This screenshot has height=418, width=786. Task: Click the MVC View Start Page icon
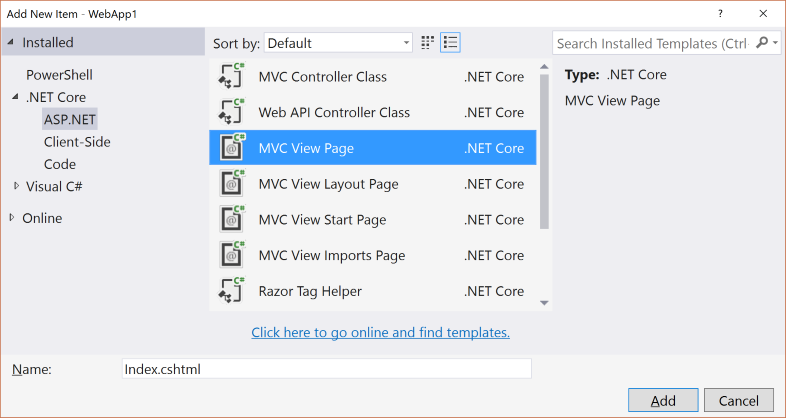(232, 219)
